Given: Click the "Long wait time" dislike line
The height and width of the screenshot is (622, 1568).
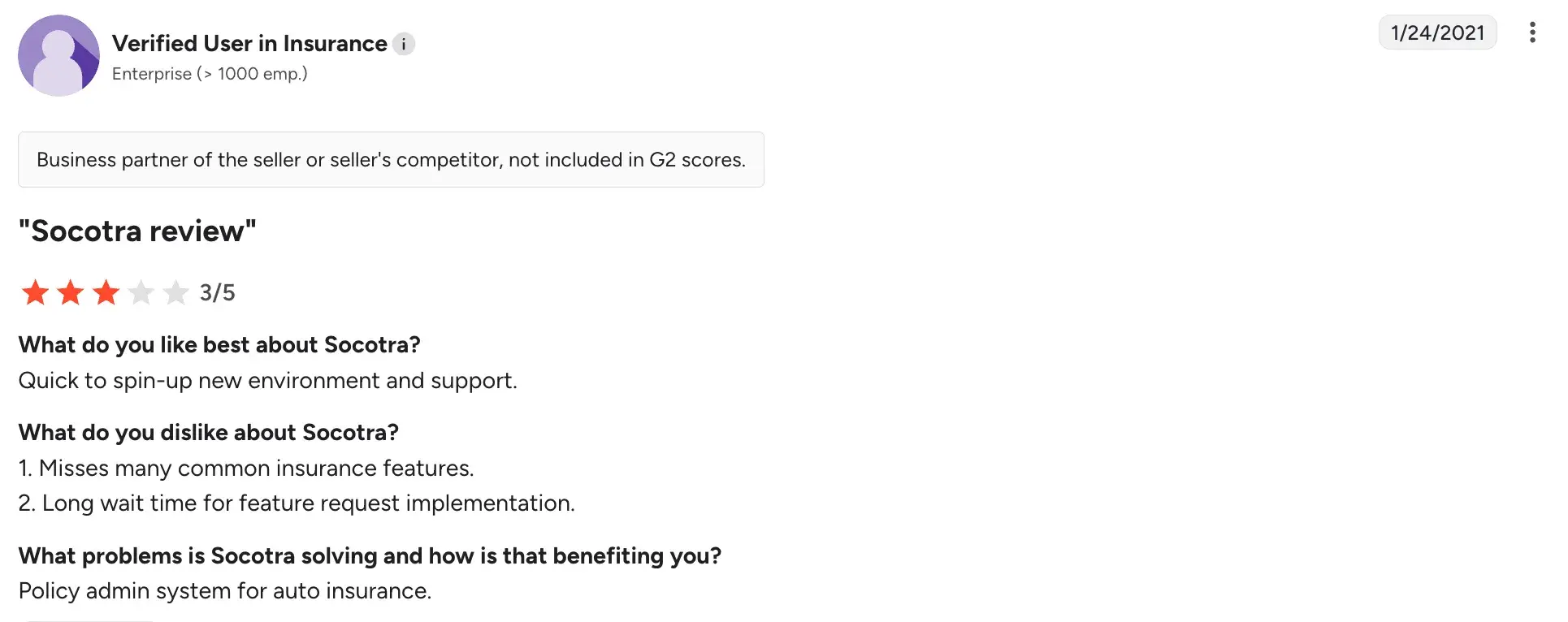Looking at the screenshot, I should (x=297, y=503).
